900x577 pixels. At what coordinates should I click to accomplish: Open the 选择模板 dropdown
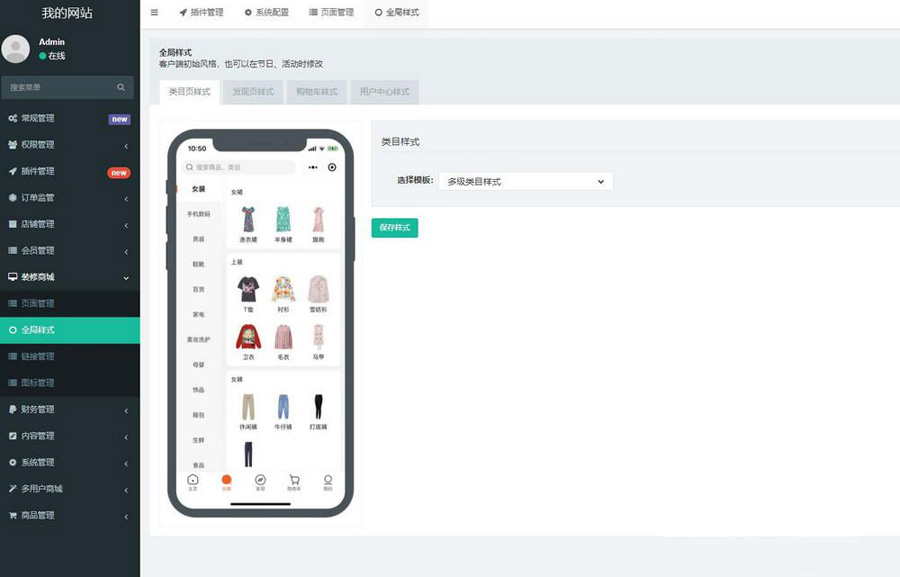(x=525, y=181)
